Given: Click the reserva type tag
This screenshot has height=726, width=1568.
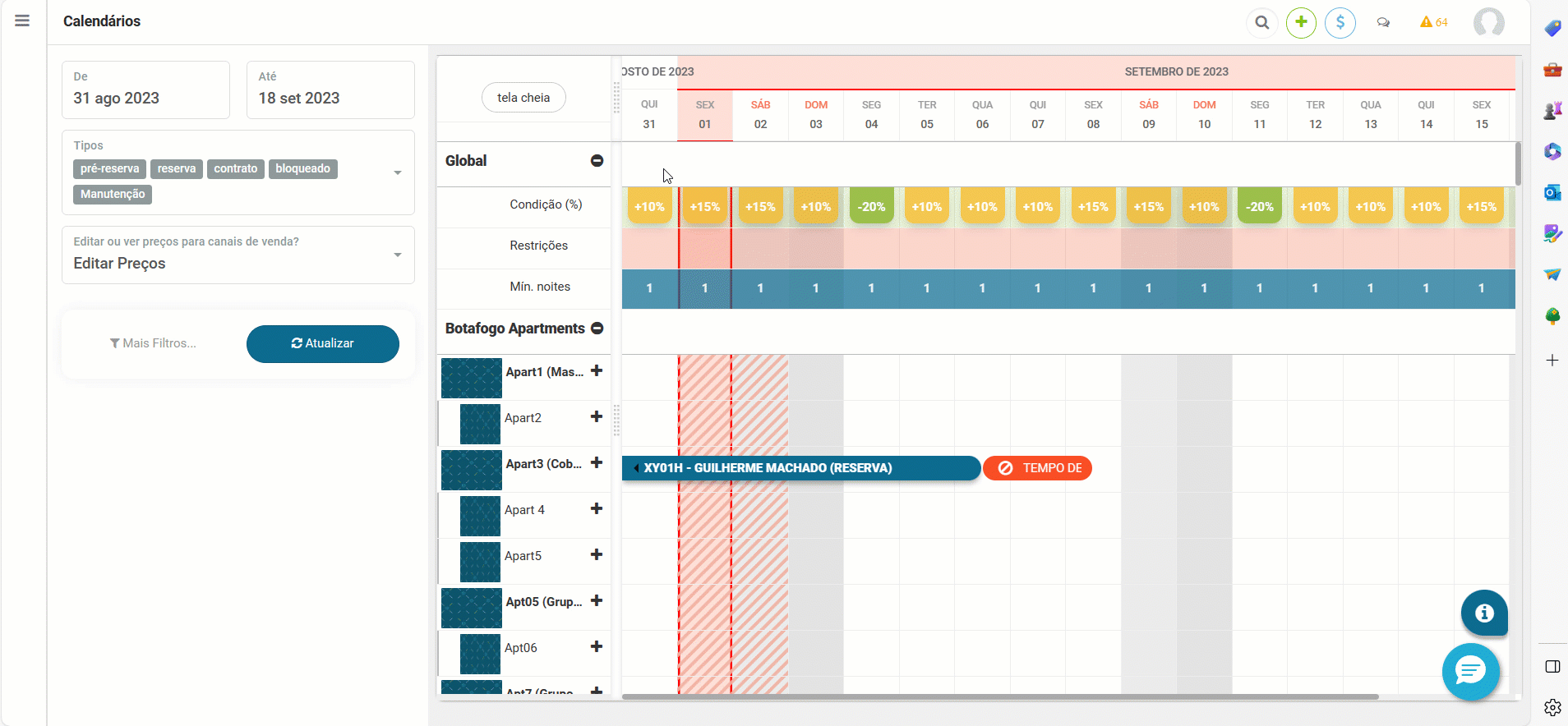Looking at the screenshot, I should [177, 169].
